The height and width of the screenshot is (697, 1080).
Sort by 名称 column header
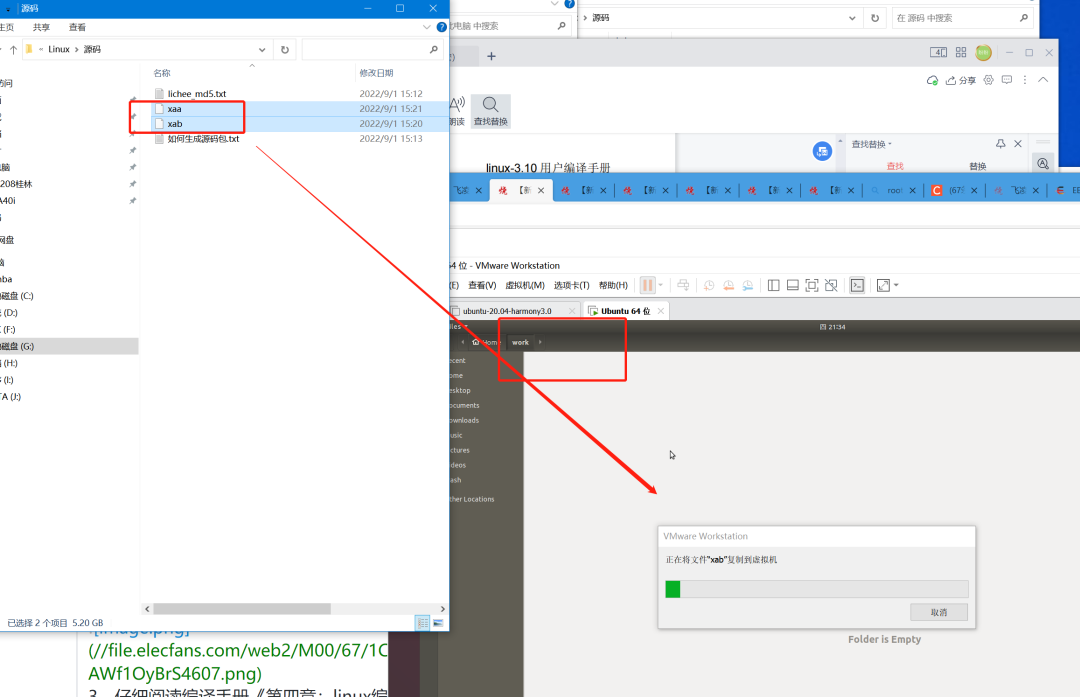[x=162, y=73]
